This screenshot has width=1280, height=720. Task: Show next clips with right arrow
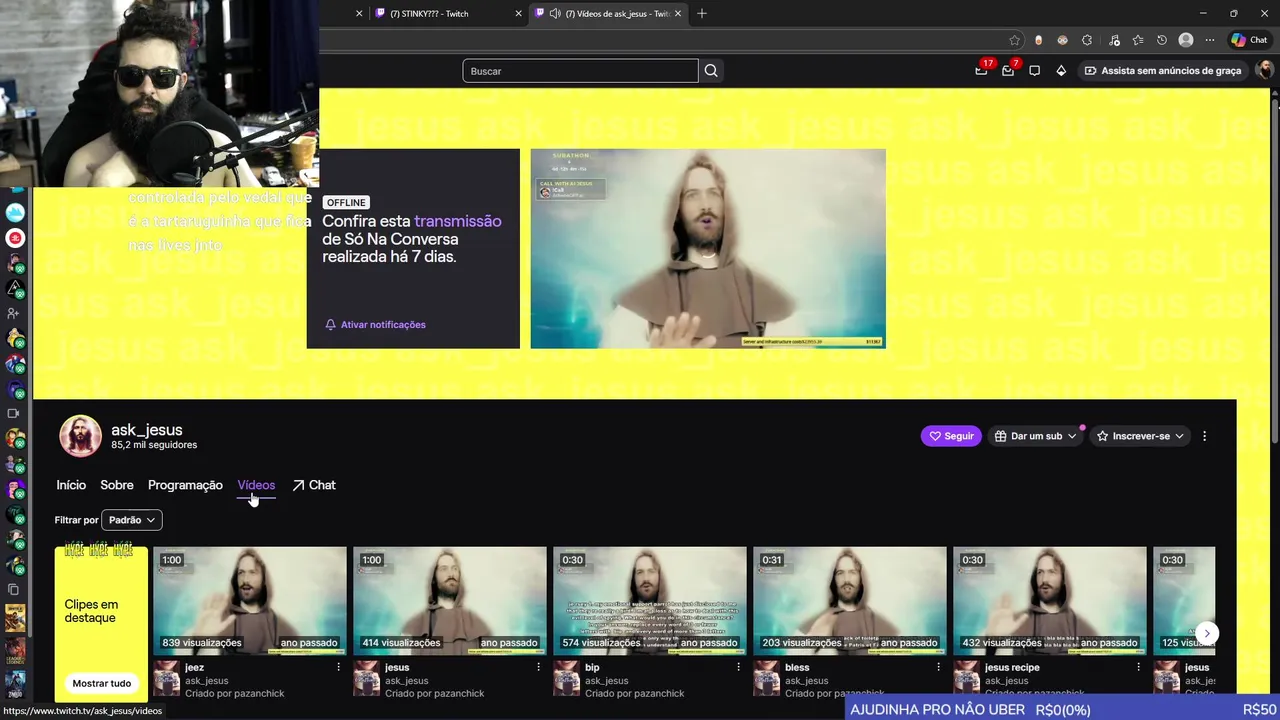coord(1207,633)
